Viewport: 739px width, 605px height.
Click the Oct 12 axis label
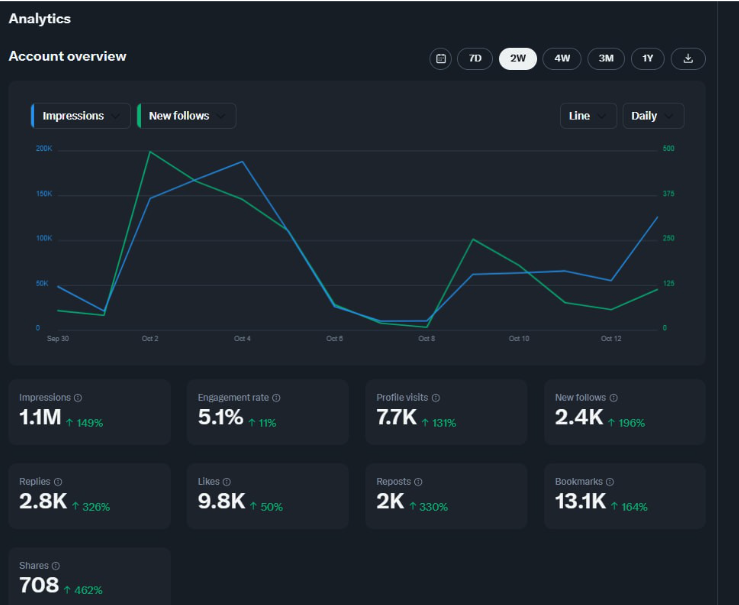point(611,338)
